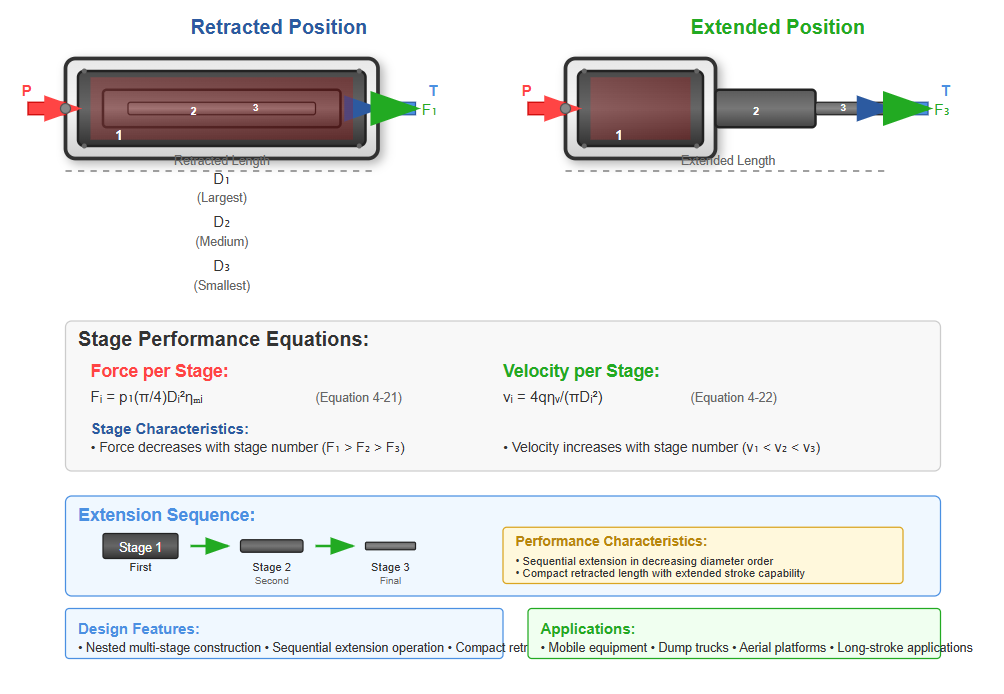Click the Equation 4-21 reference label
This screenshot has width=1004, height=694.
(x=358, y=398)
